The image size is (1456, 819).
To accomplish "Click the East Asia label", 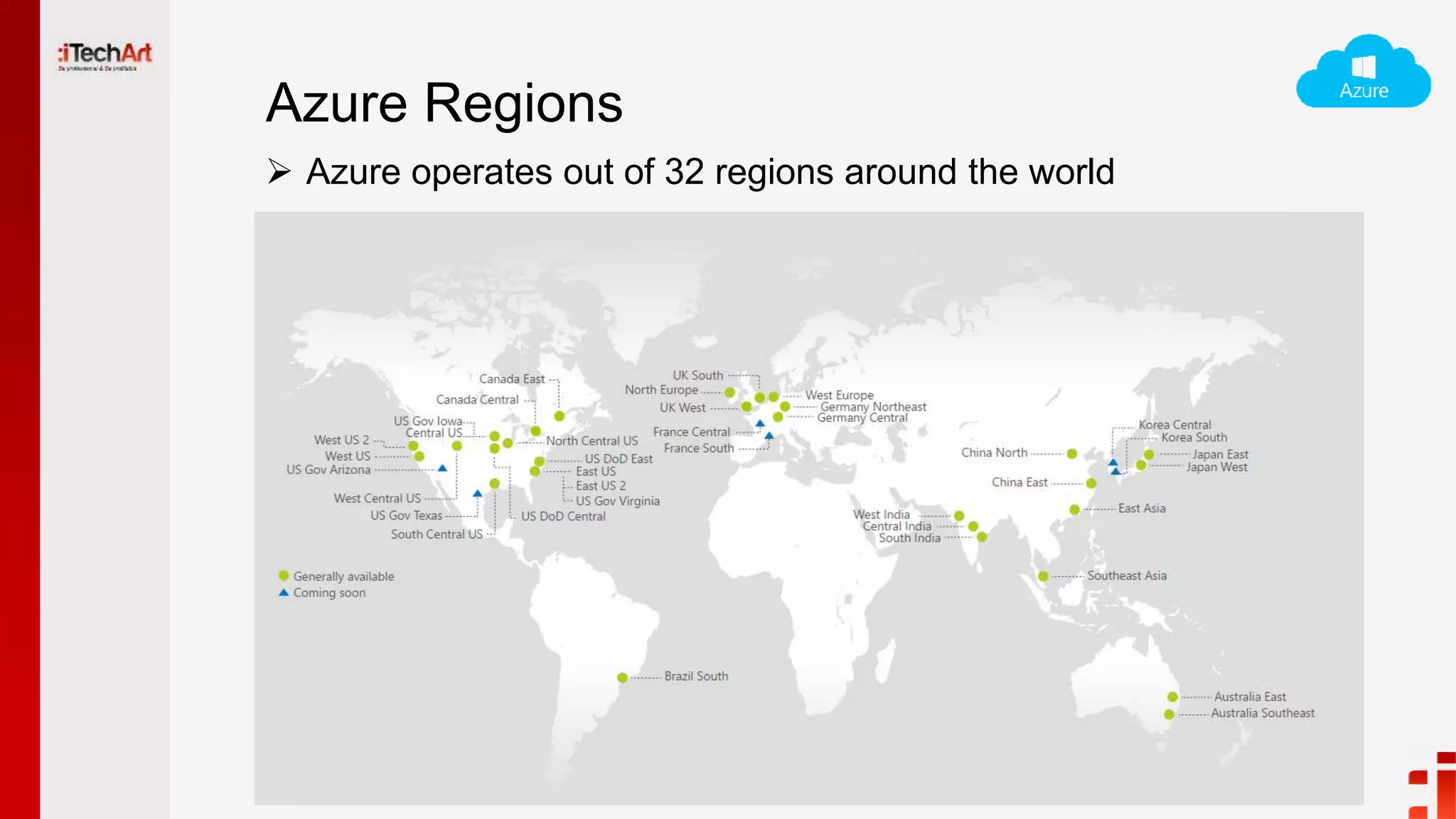I will (1142, 508).
